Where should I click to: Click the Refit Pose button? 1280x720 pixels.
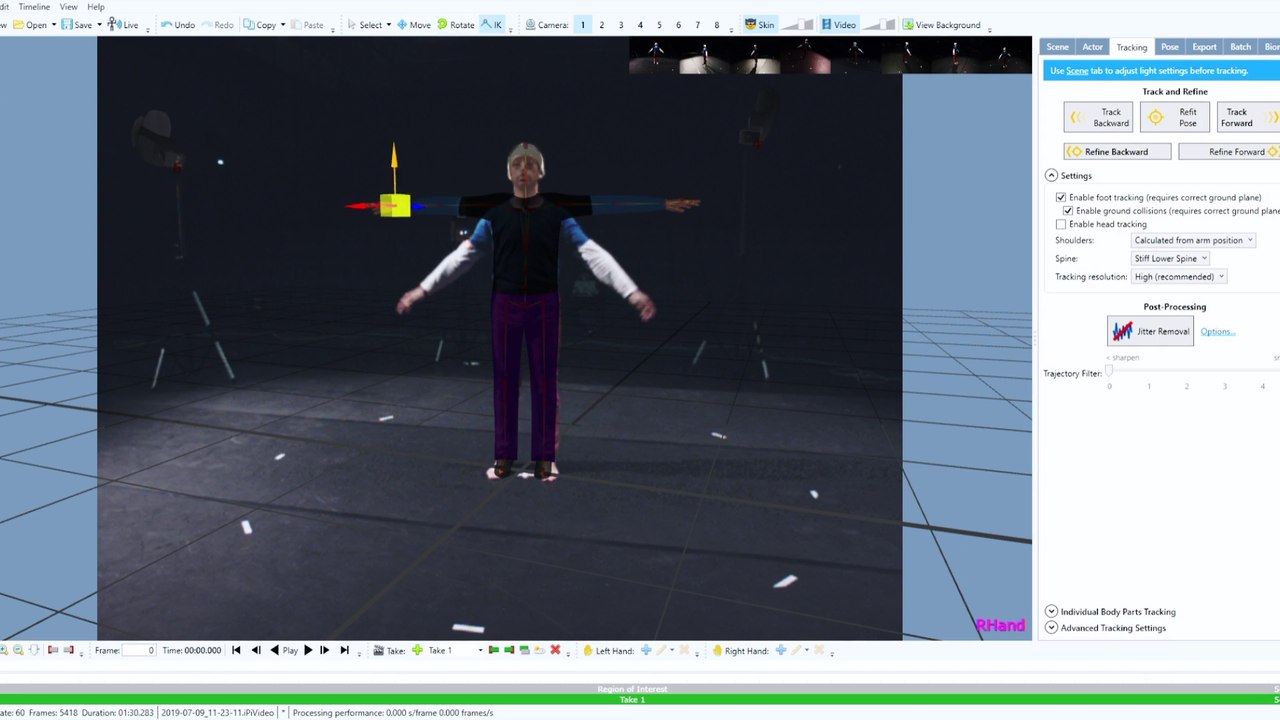pos(1175,117)
